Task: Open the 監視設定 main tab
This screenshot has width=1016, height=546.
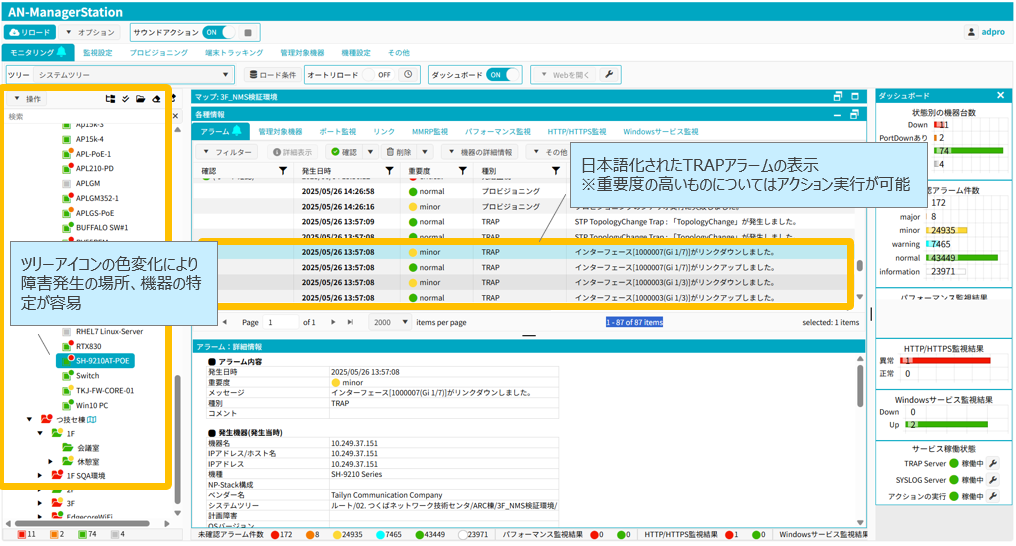Action: pyautogui.click(x=97, y=53)
